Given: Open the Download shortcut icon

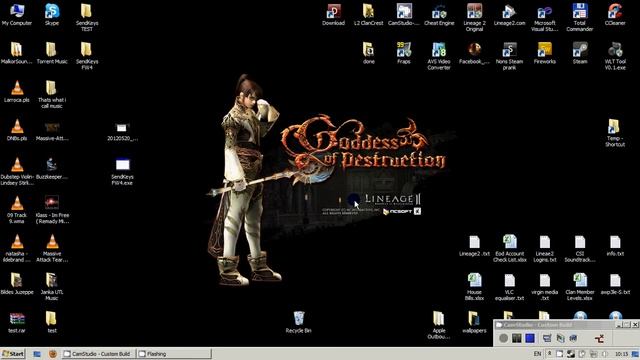Looking at the screenshot, I should (333, 15).
